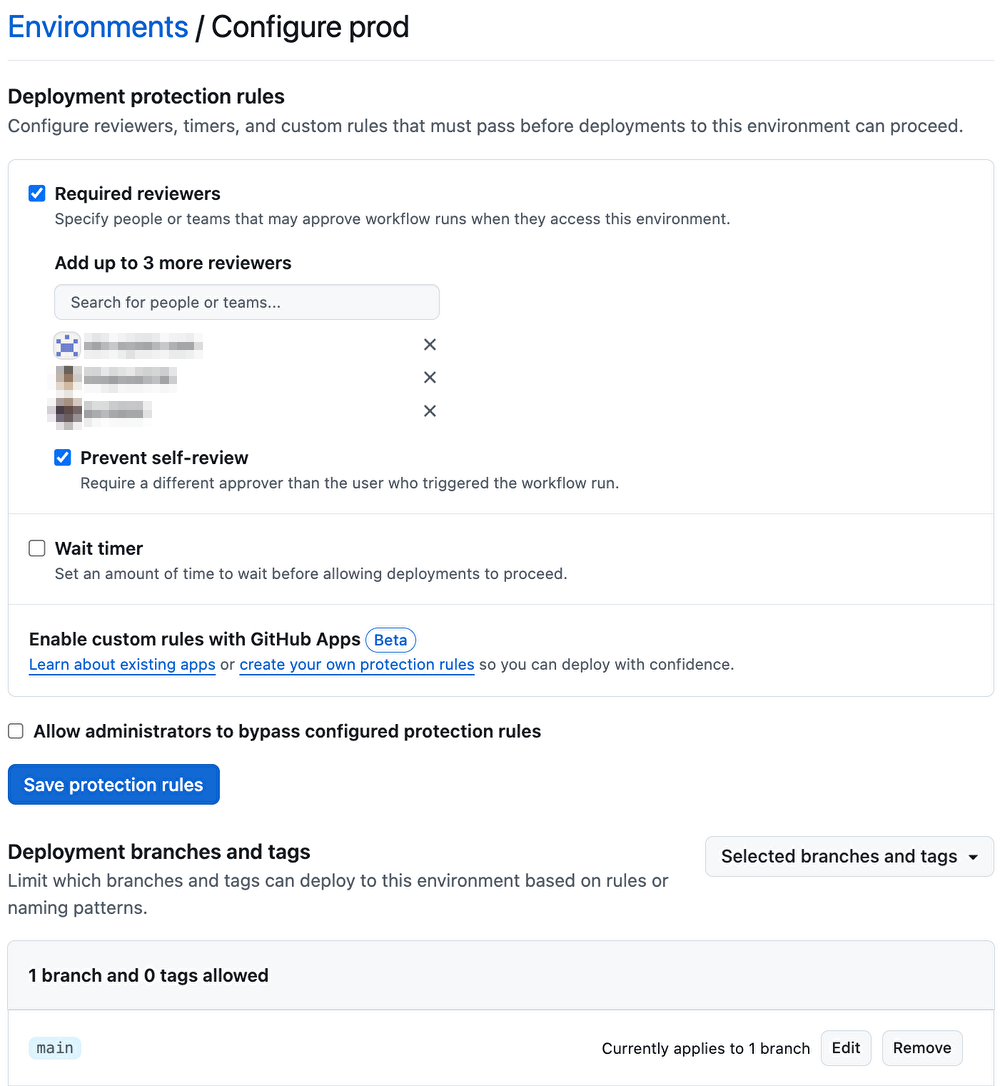Open the Selected branches and tags dropdown
The width and height of the screenshot is (1000, 1086).
point(849,857)
